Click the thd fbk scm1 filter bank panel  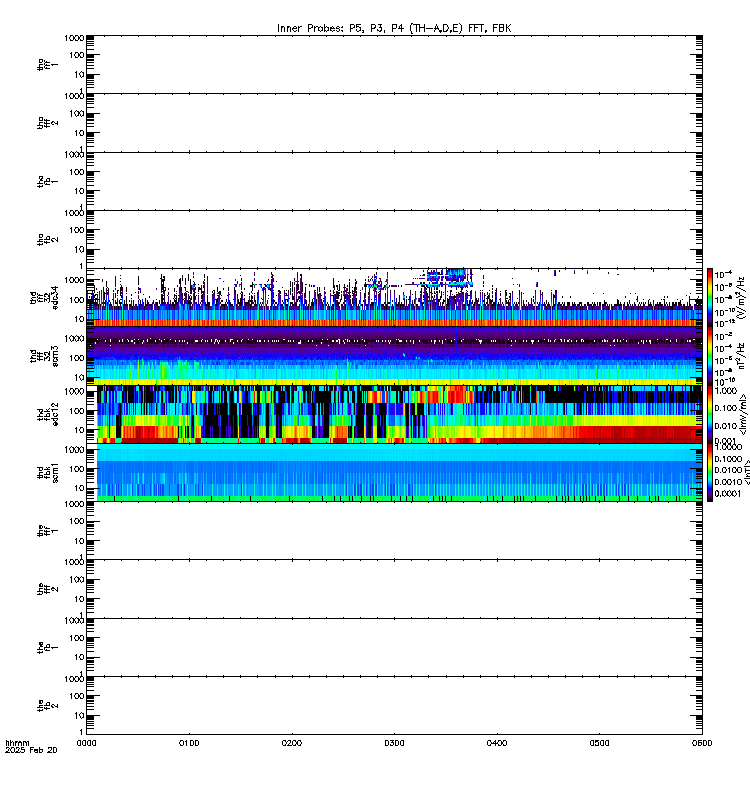click(x=394, y=472)
